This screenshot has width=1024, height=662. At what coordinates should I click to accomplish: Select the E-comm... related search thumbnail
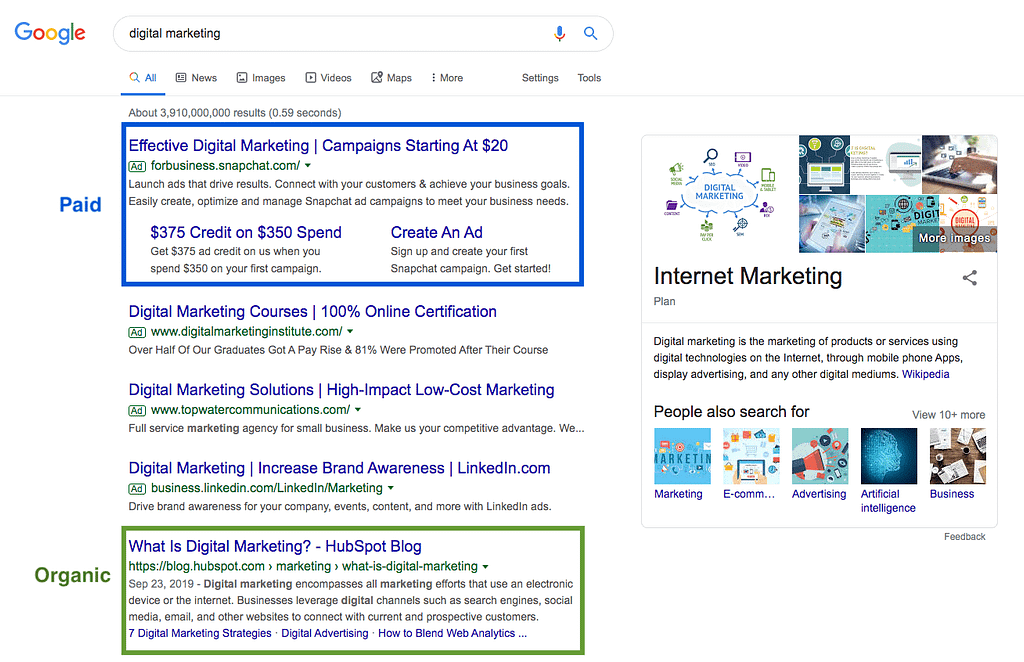point(751,456)
